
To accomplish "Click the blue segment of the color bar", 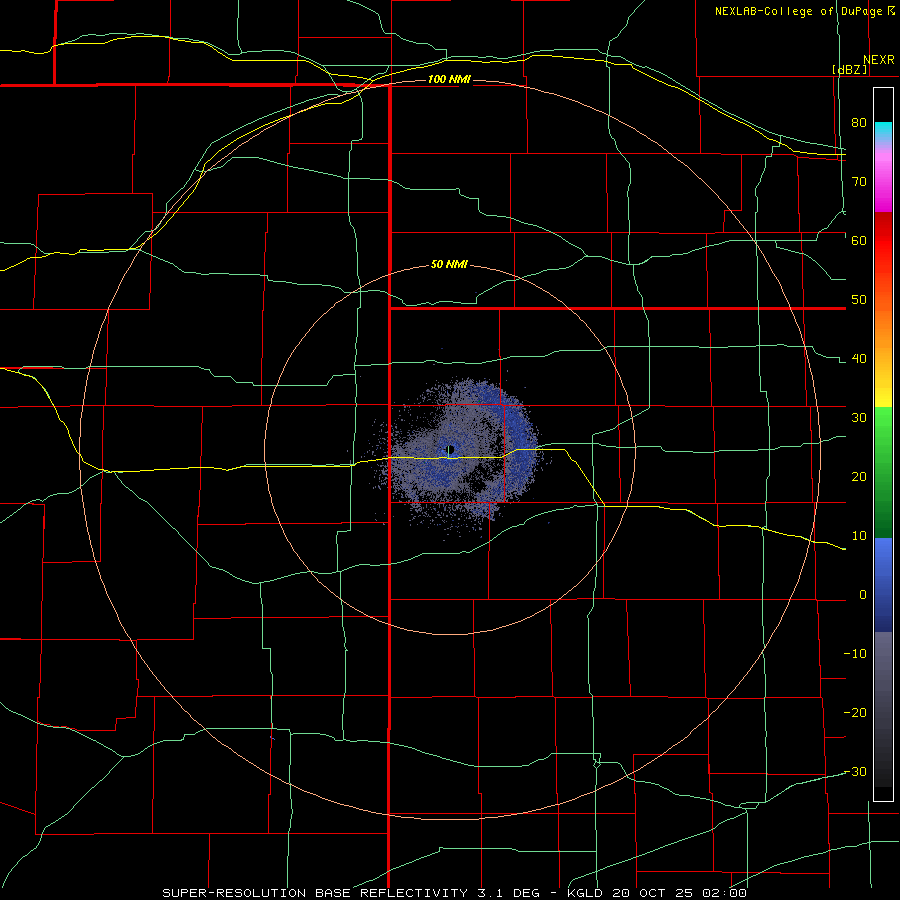I will pyautogui.click(x=883, y=584).
